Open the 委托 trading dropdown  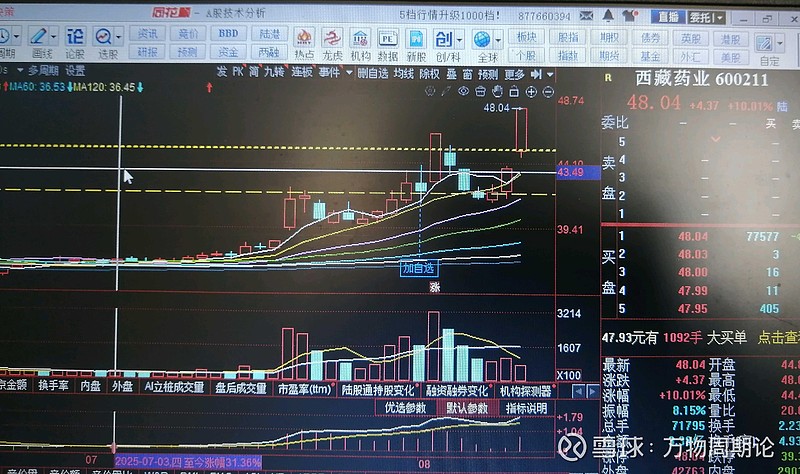tap(707, 17)
